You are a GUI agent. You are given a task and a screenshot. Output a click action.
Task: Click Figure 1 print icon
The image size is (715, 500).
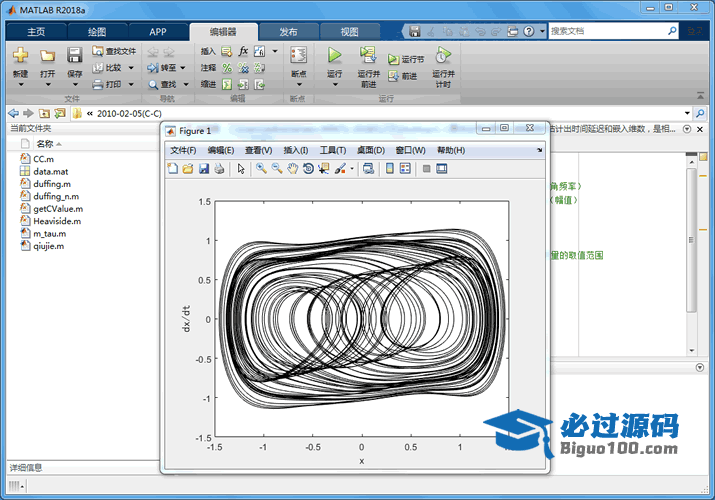[x=219, y=169]
